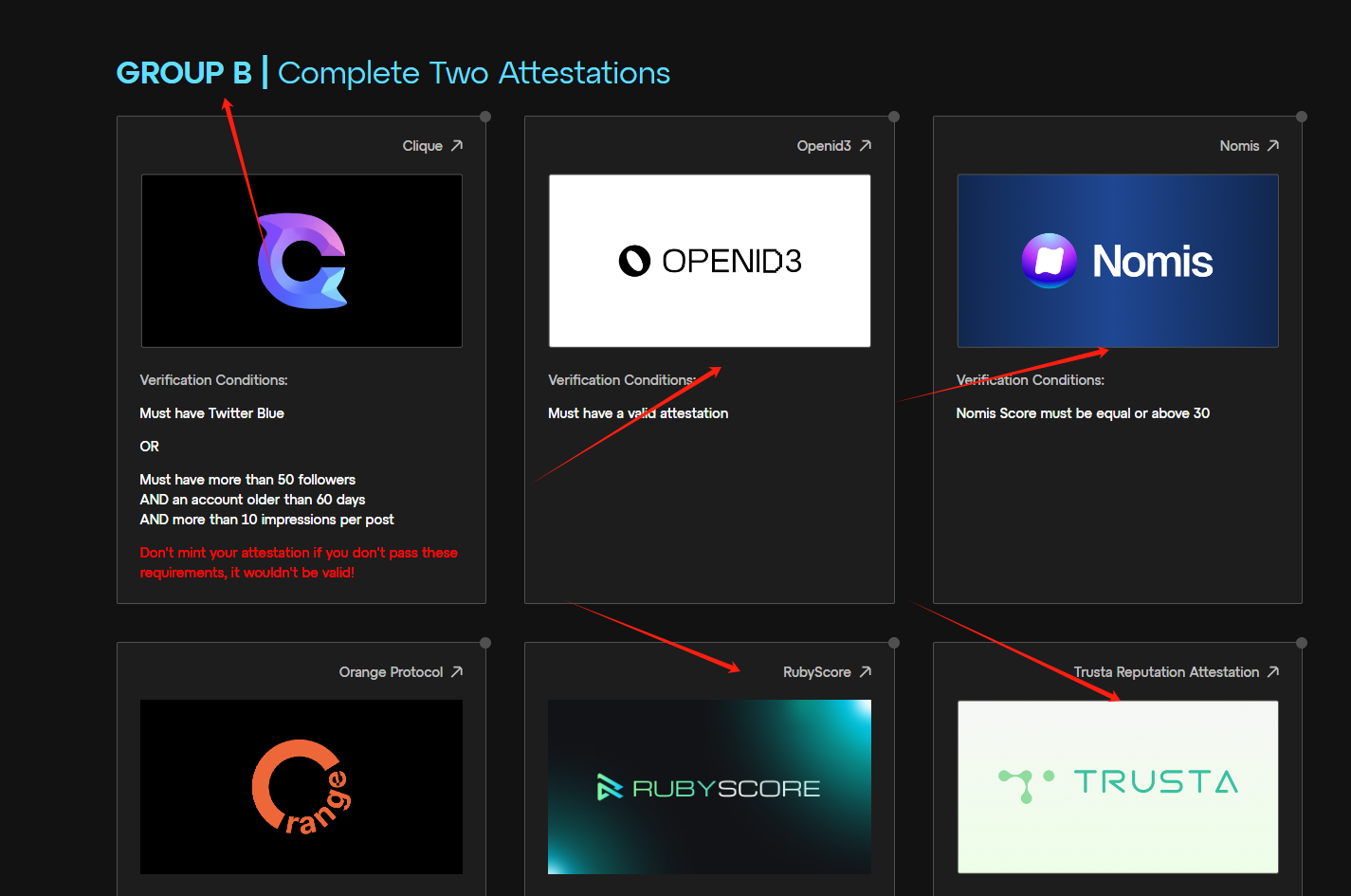Follow the Trusta Reputation Attestation link

[x=1166, y=672]
